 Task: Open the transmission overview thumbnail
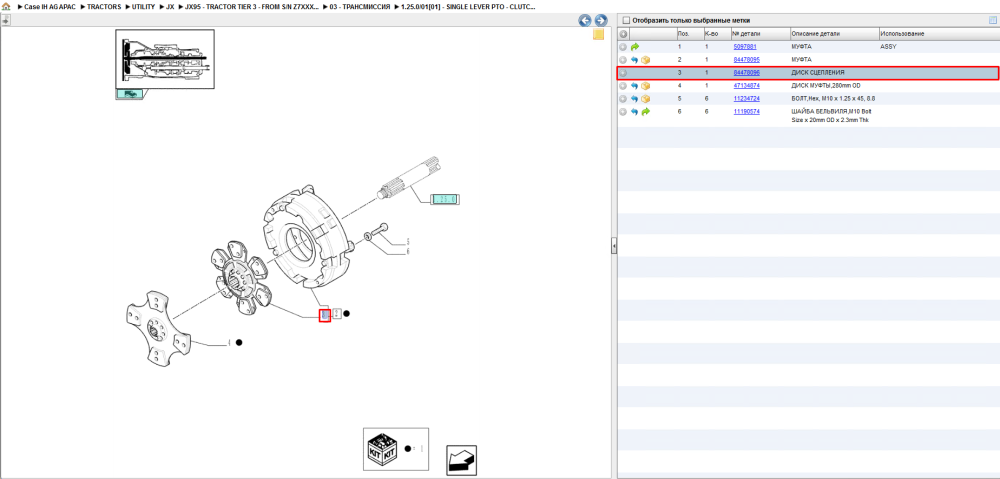point(165,59)
